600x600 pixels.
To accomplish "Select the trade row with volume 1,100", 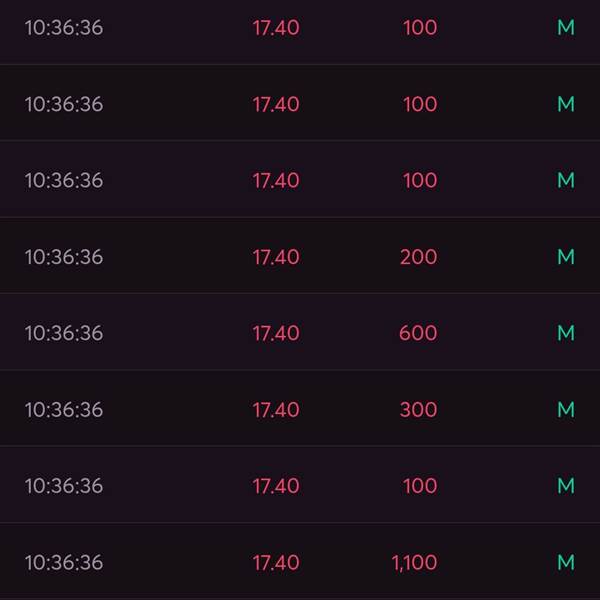I will [x=300, y=561].
